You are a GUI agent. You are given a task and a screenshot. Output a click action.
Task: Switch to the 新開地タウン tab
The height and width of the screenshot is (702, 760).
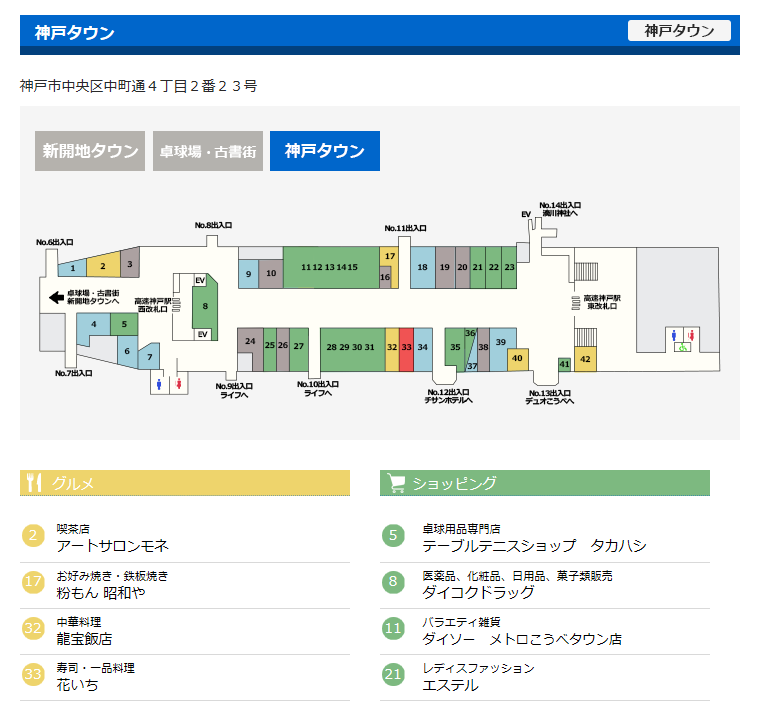pos(90,151)
